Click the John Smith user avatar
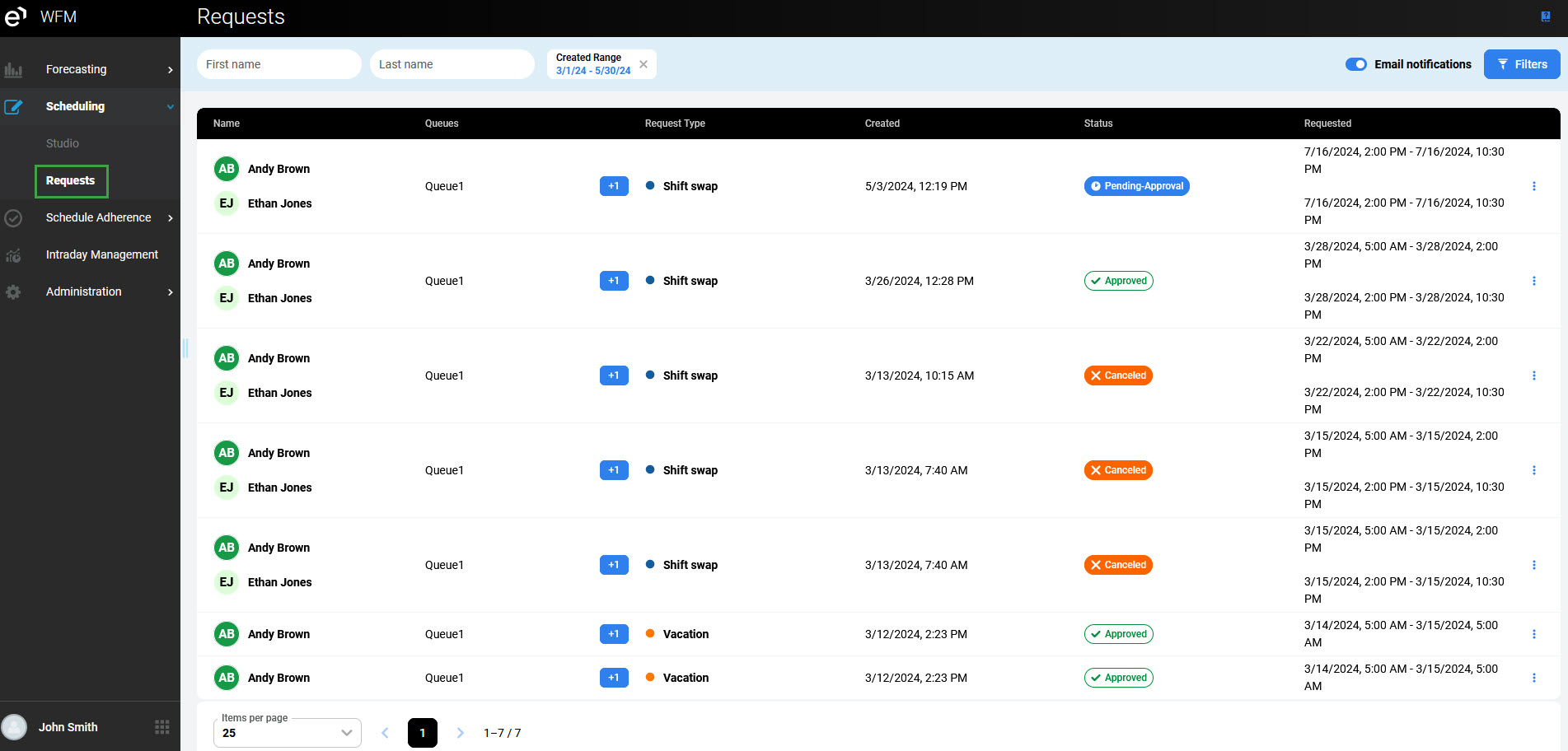Screen dimensions: 1568x751 point(14,727)
